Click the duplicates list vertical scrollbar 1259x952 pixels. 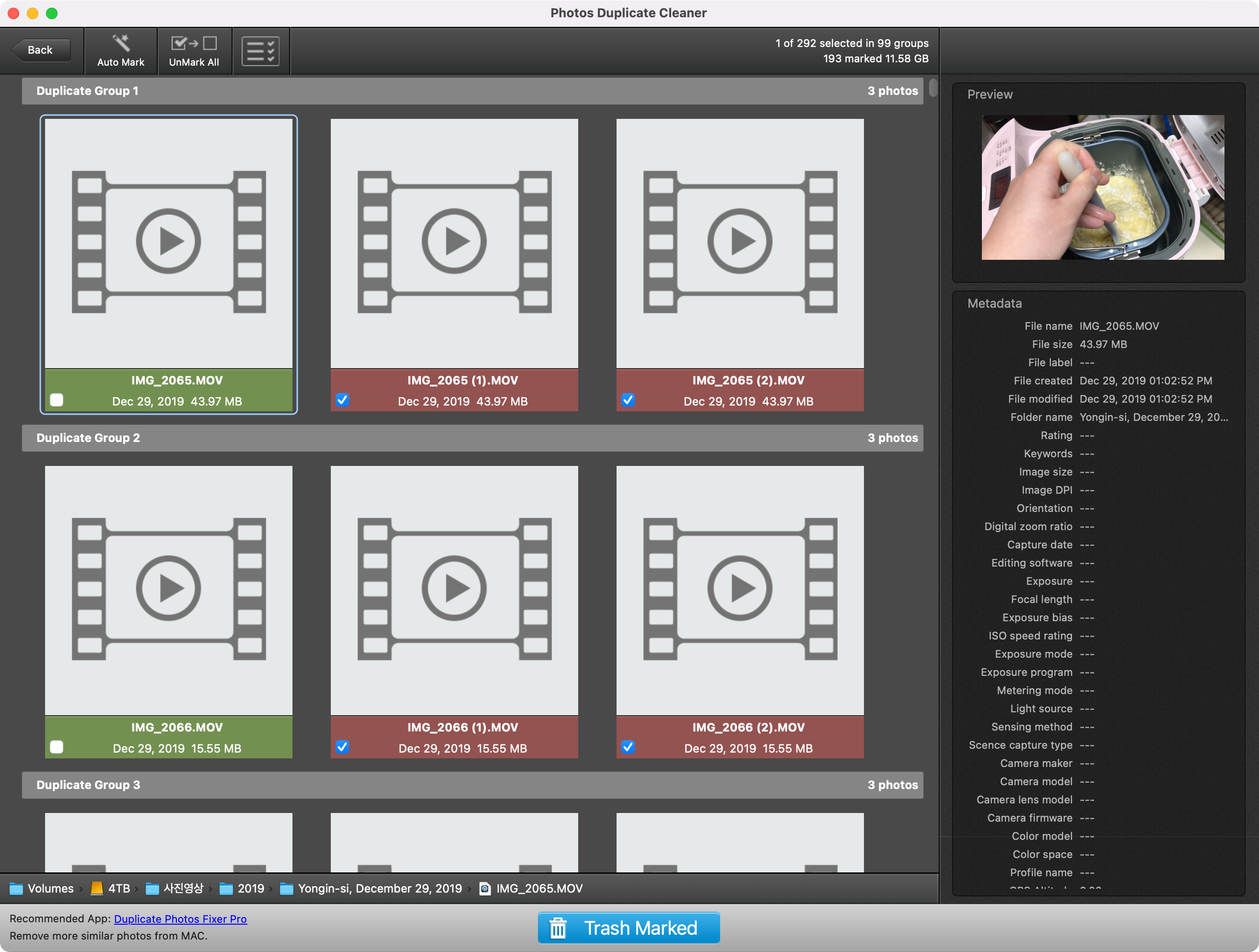(933, 88)
